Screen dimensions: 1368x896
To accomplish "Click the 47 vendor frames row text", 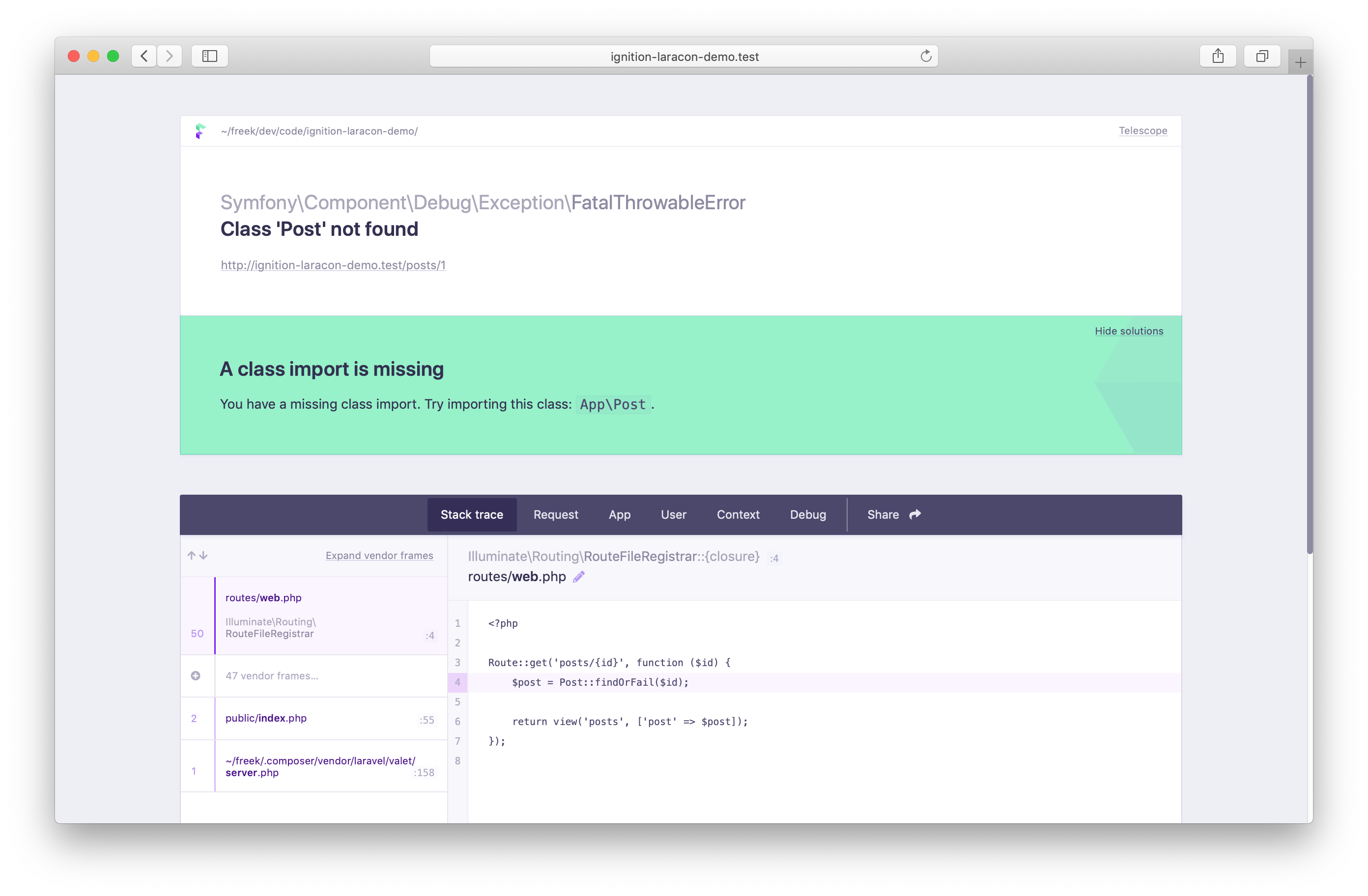I will tap(272, 676).
